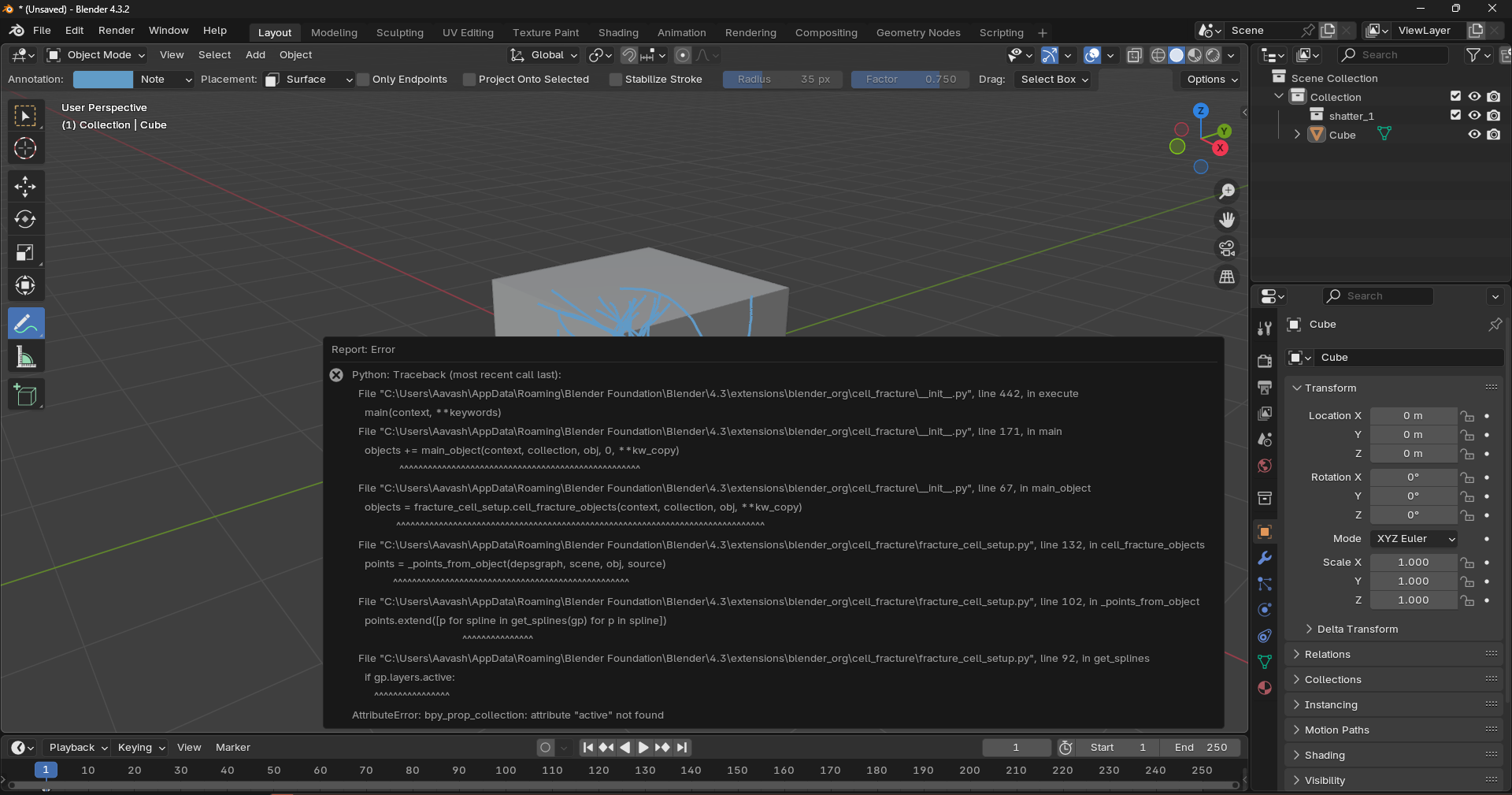Switch to the Shading workspace tab

tap(618, 33)
